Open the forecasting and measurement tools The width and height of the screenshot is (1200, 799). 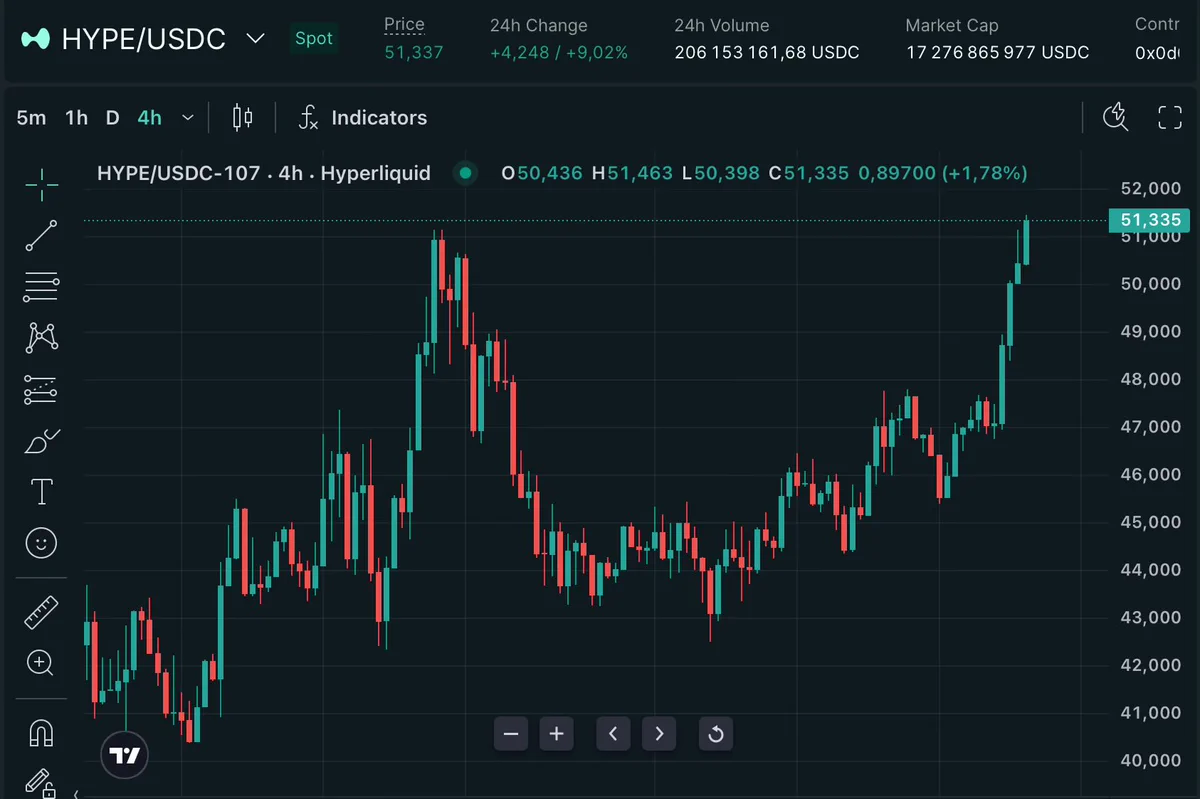point(41,390)
